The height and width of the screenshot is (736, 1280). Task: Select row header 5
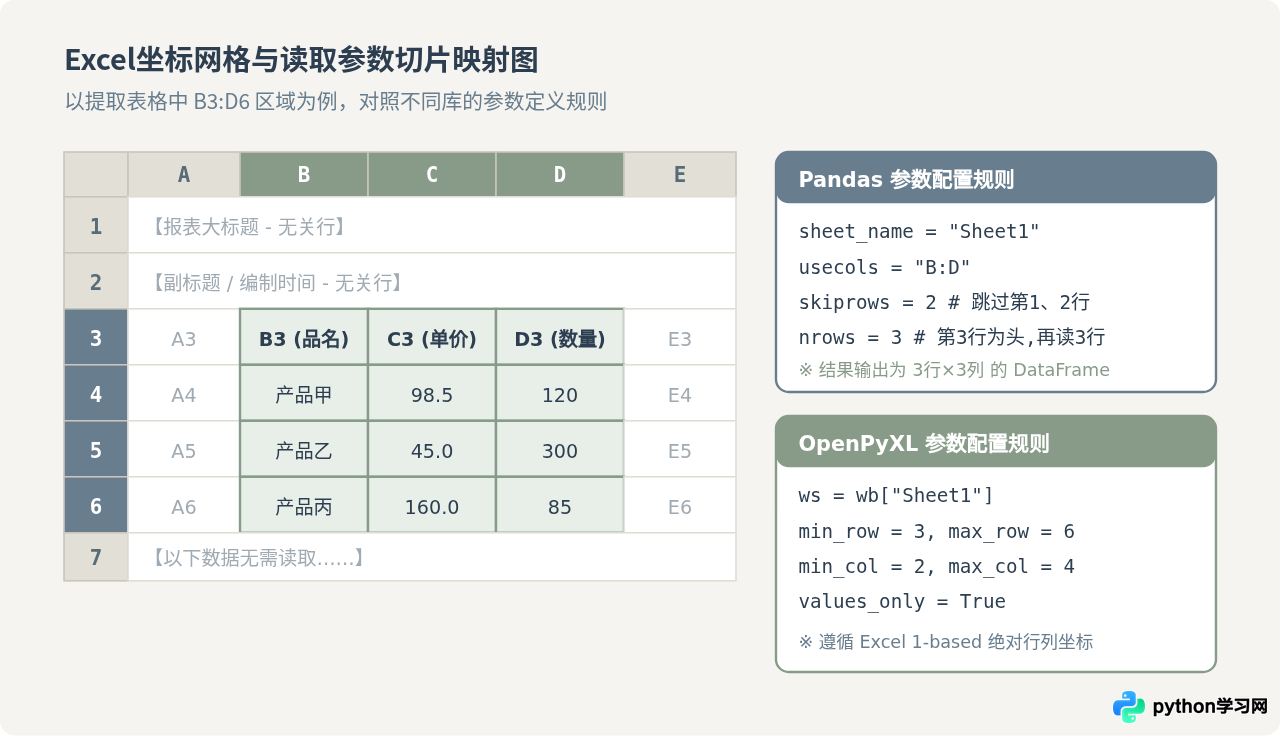coord(96,449)
